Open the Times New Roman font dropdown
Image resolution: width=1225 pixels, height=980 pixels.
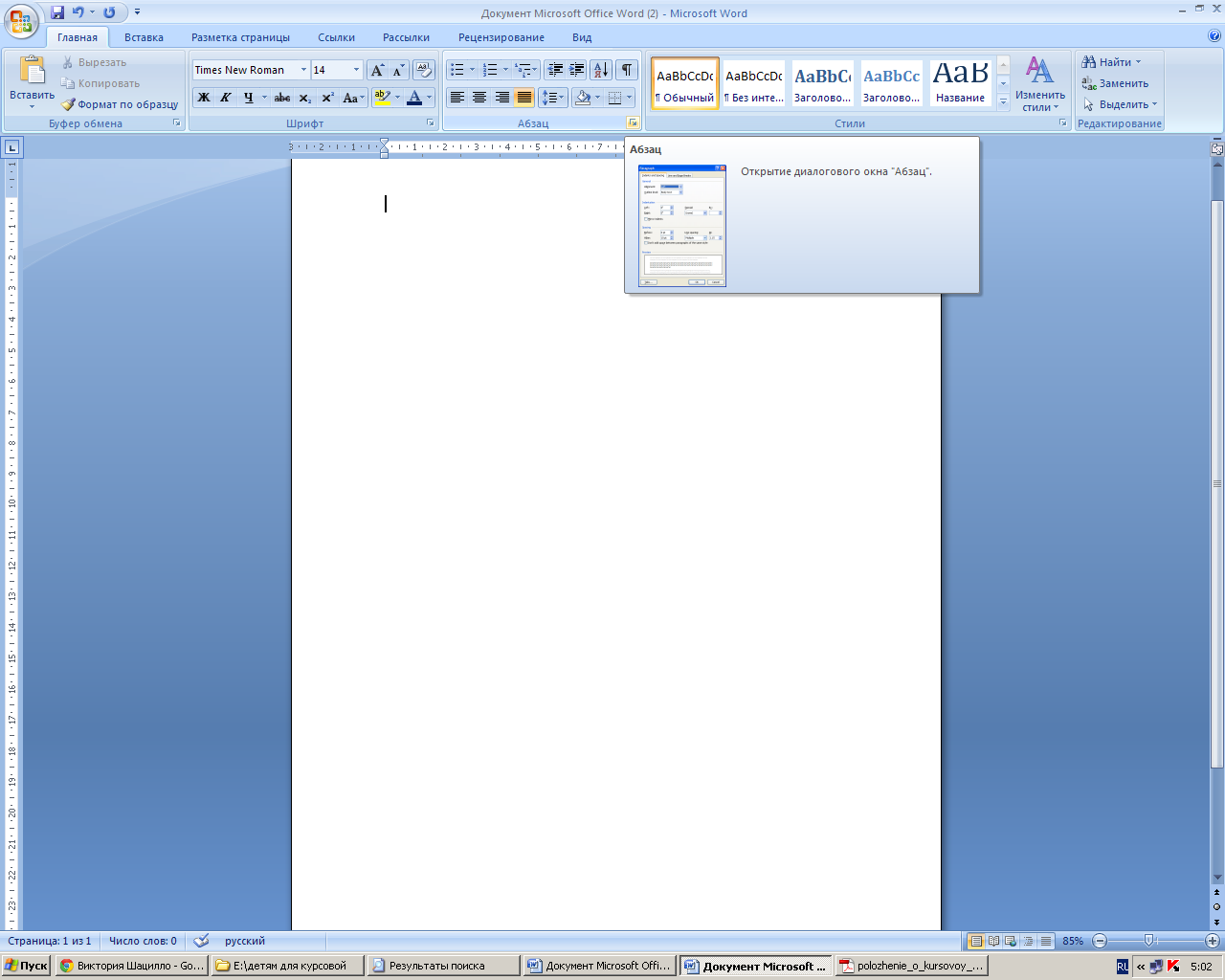point(303,70)
